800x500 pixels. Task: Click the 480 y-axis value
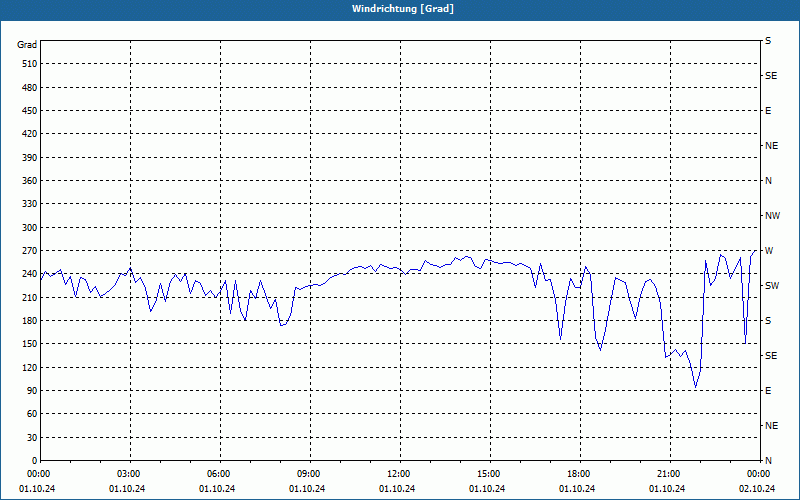click(30, 88)
